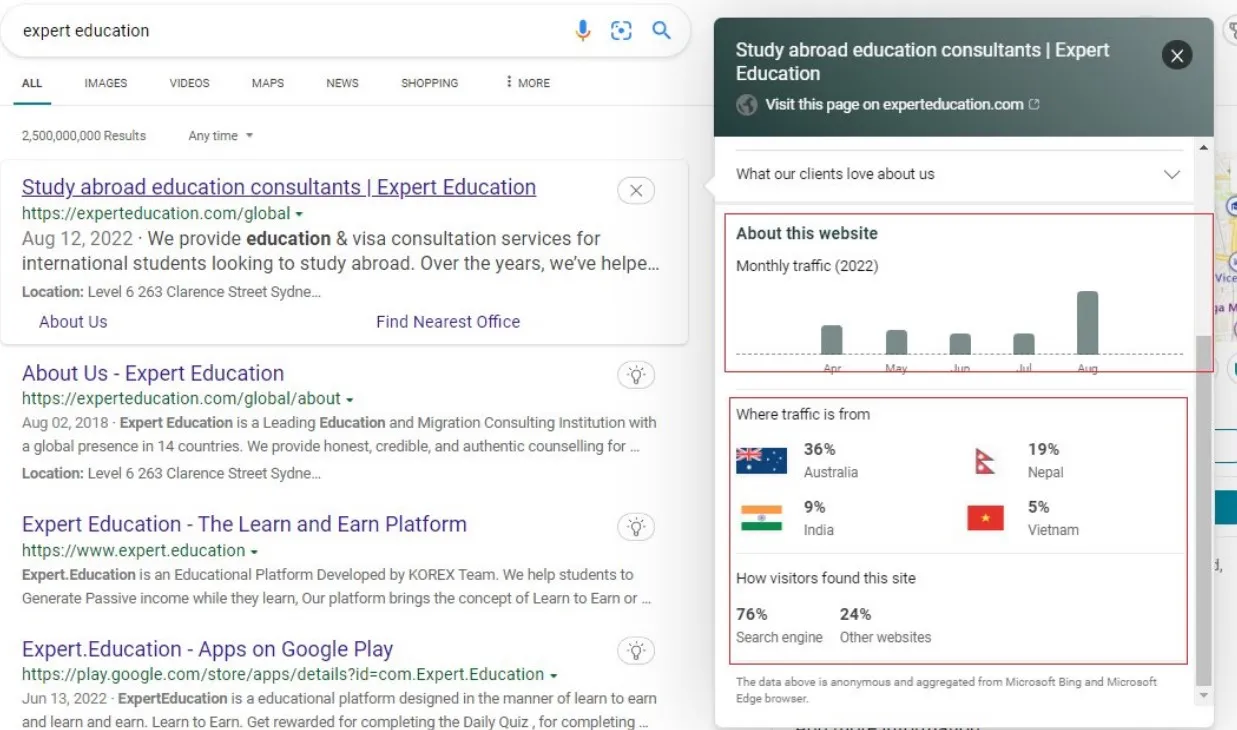Open visual search camera icon
The image size is (1237, 730).
click(622, 31)
